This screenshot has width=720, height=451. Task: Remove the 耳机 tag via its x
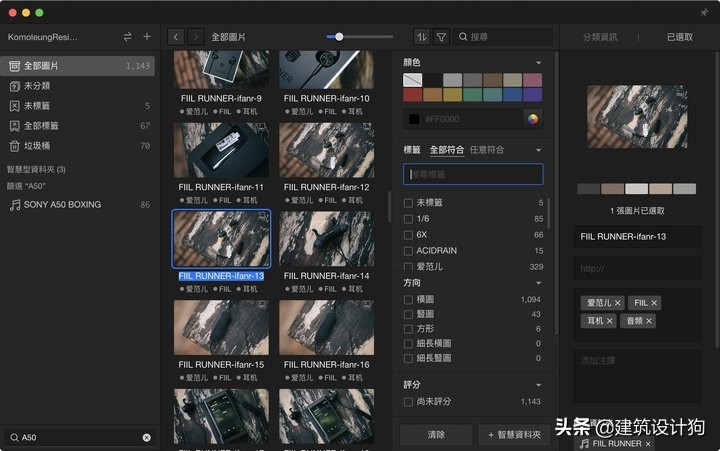[x=609, y=321]
